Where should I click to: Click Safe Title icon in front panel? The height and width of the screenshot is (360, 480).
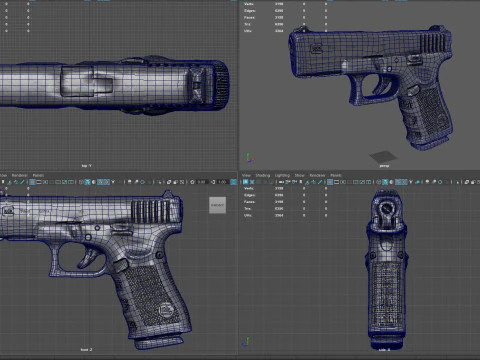point(71,182)
